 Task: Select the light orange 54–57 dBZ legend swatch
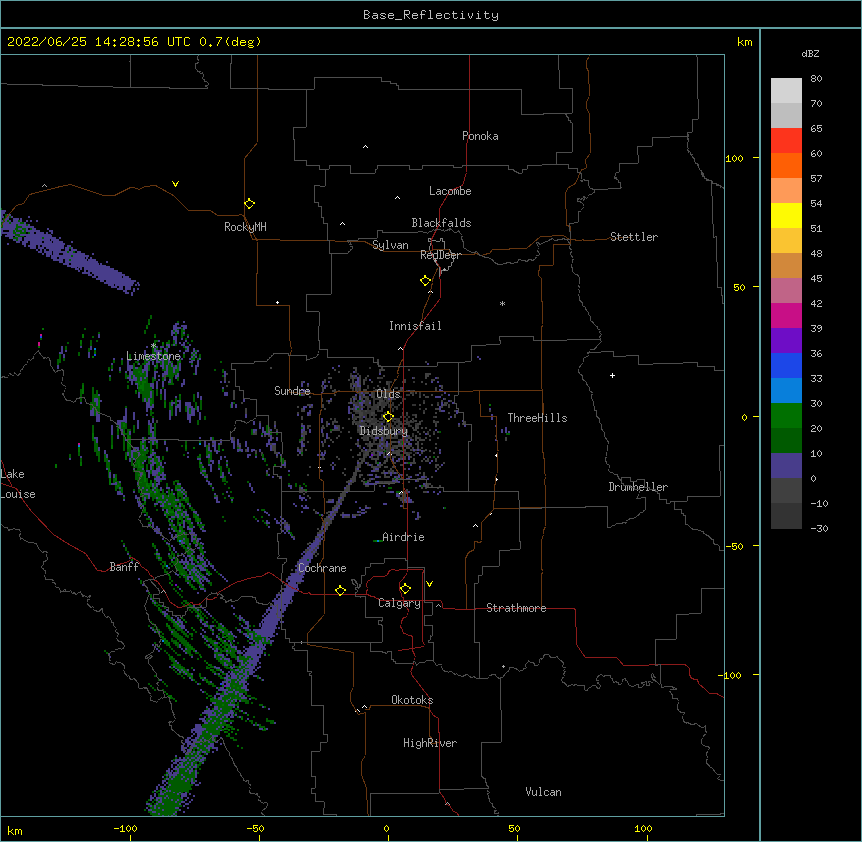(x=786, y=191)
